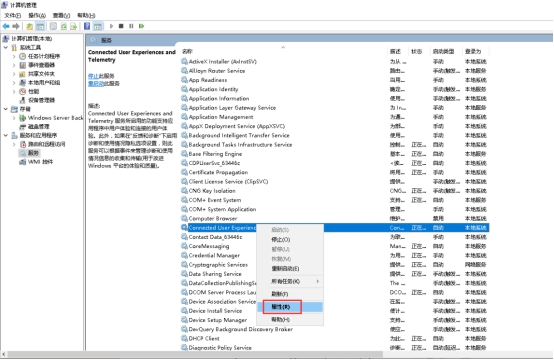The width and height of the screenshot is (554, 360).
Task: Click the Forward arrow in toolbar
Action: [x=16, y=26]
